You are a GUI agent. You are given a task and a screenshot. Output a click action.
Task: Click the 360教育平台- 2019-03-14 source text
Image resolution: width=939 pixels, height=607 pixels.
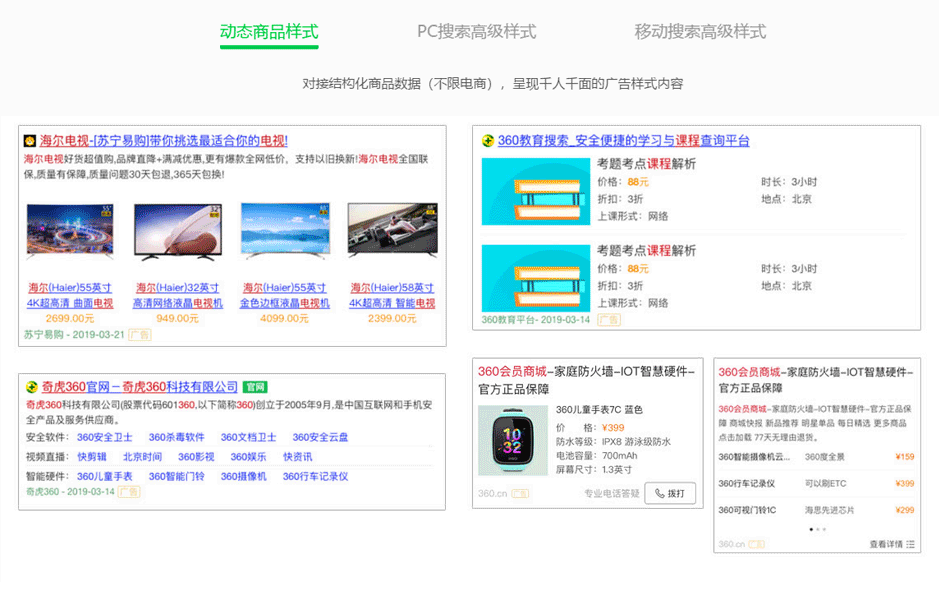[x=536, y=320]
